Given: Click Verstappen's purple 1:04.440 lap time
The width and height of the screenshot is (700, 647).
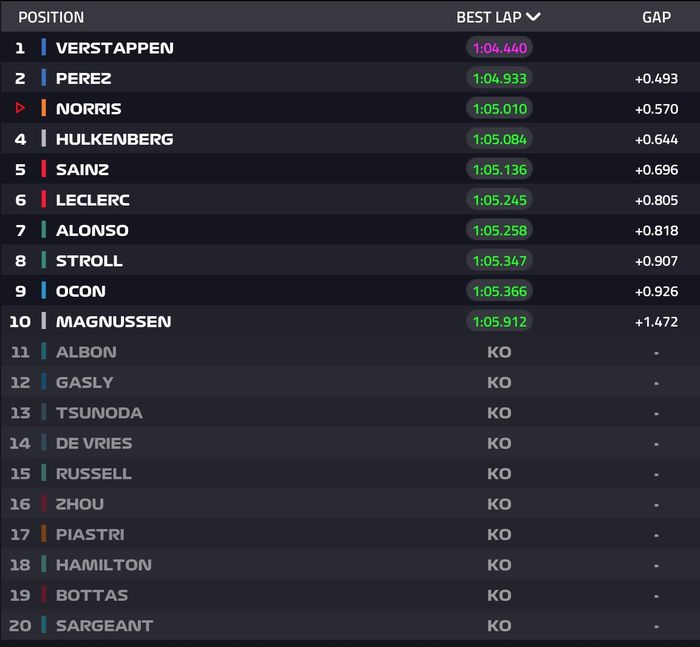Looking at the screenshot, I should click(499, 48).
